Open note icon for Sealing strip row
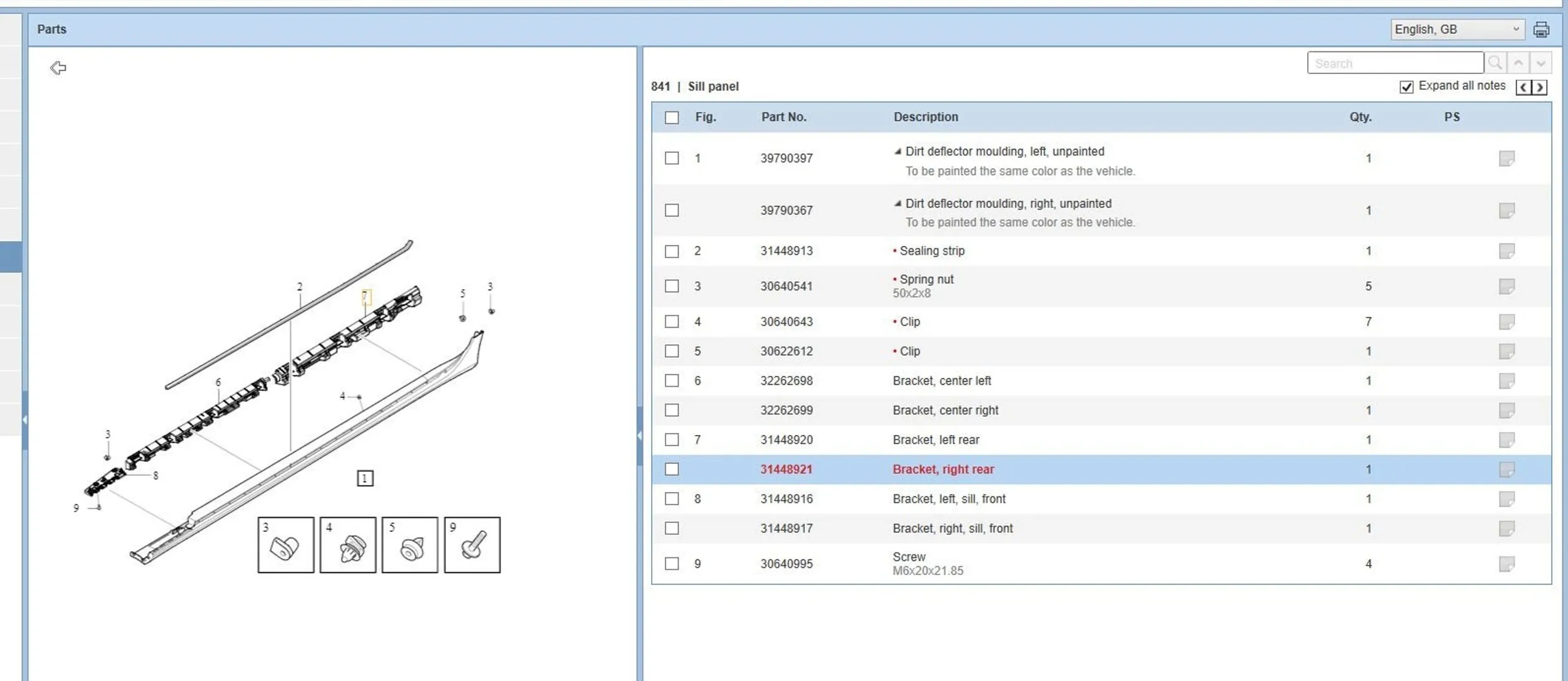The height and width of the screenshot is (681, 1568). click(1507, 251)
